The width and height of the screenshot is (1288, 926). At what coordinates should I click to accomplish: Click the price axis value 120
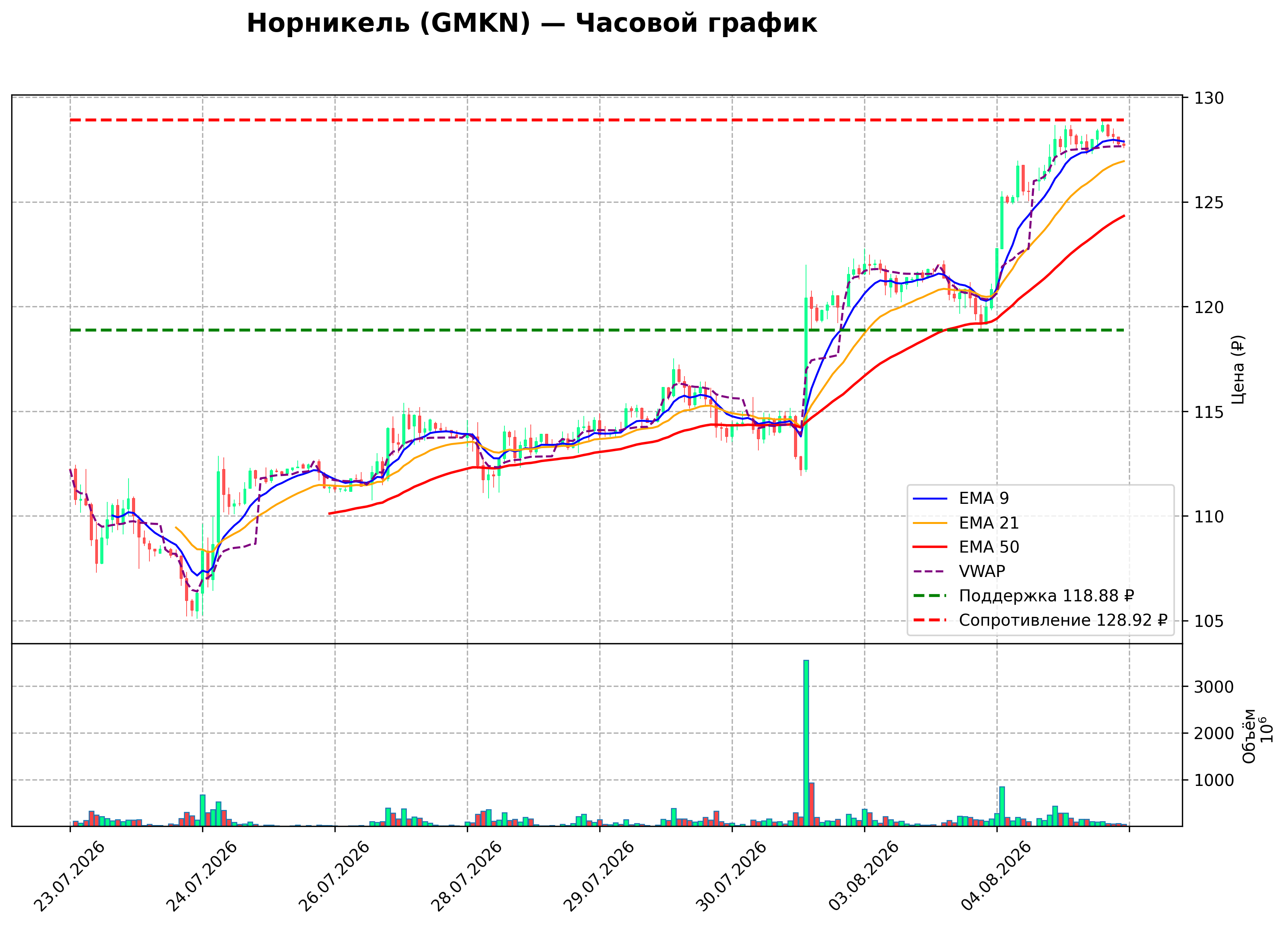click(1209, 307)
